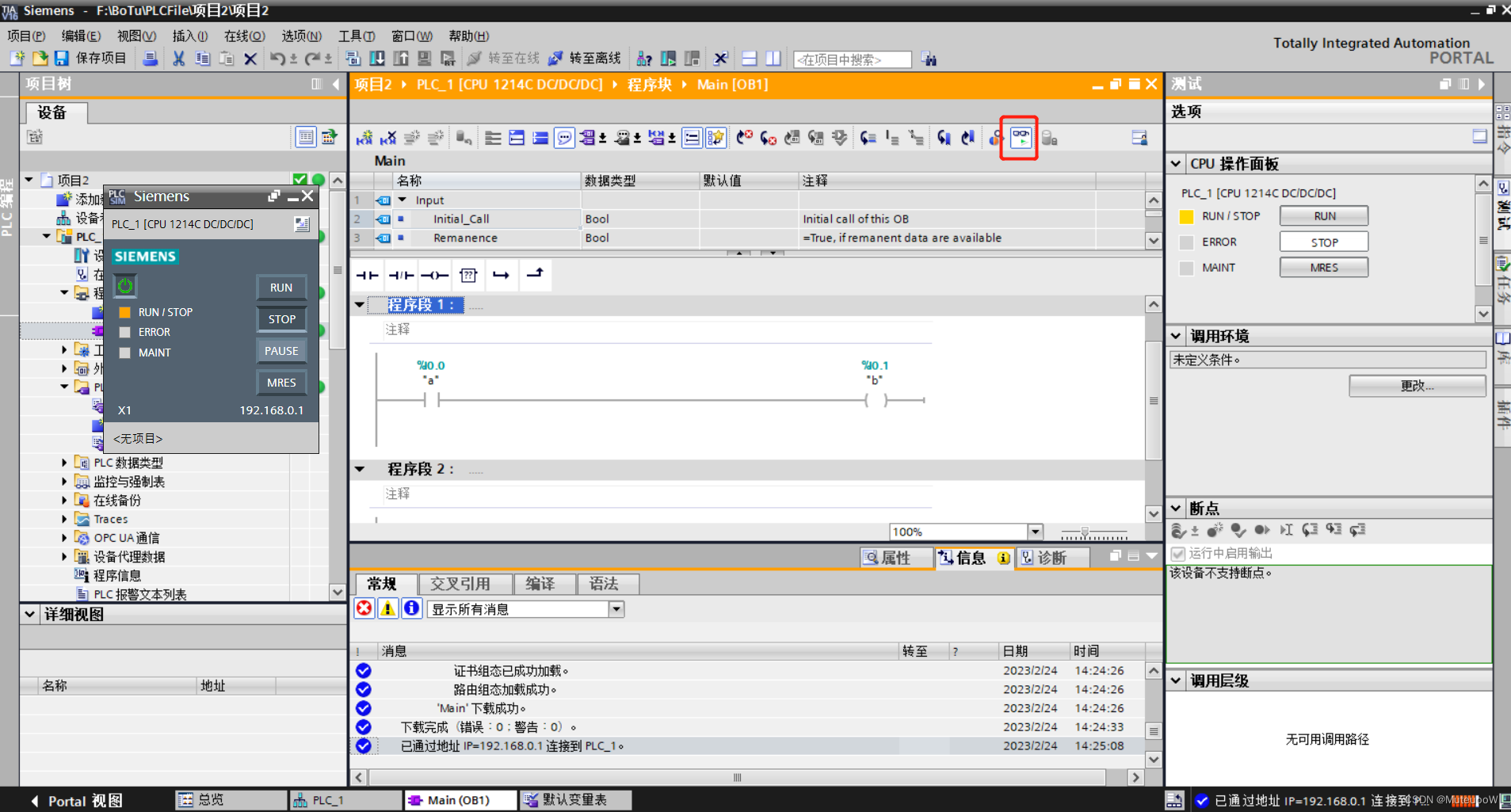Click the print icon
This screenshot has height=812, width=1511.
click(x=150, y=59)
